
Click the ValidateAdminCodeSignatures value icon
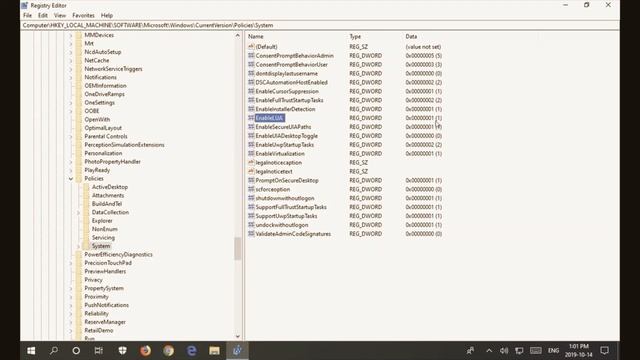(251, 234)
